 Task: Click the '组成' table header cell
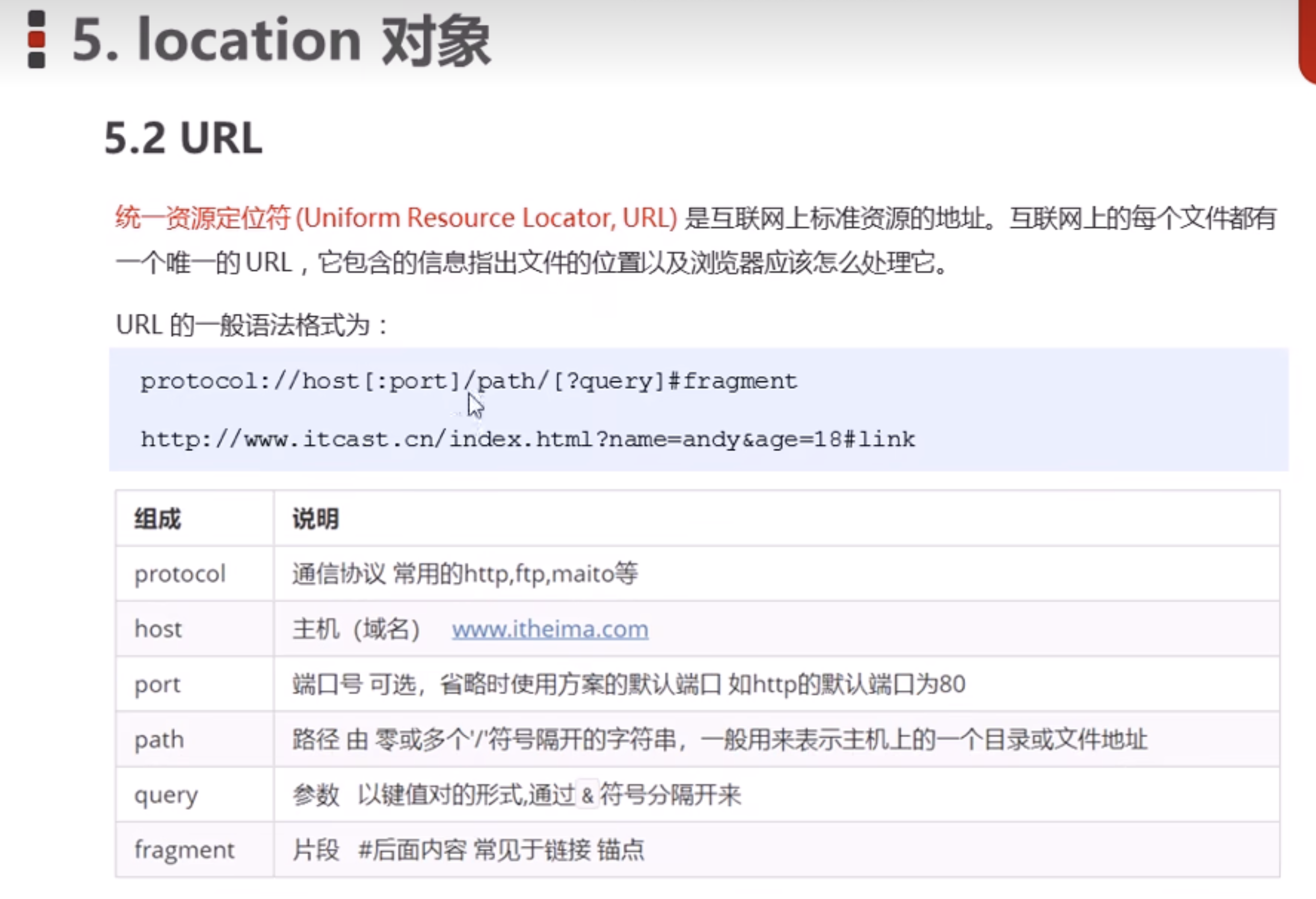click(158, 519)
